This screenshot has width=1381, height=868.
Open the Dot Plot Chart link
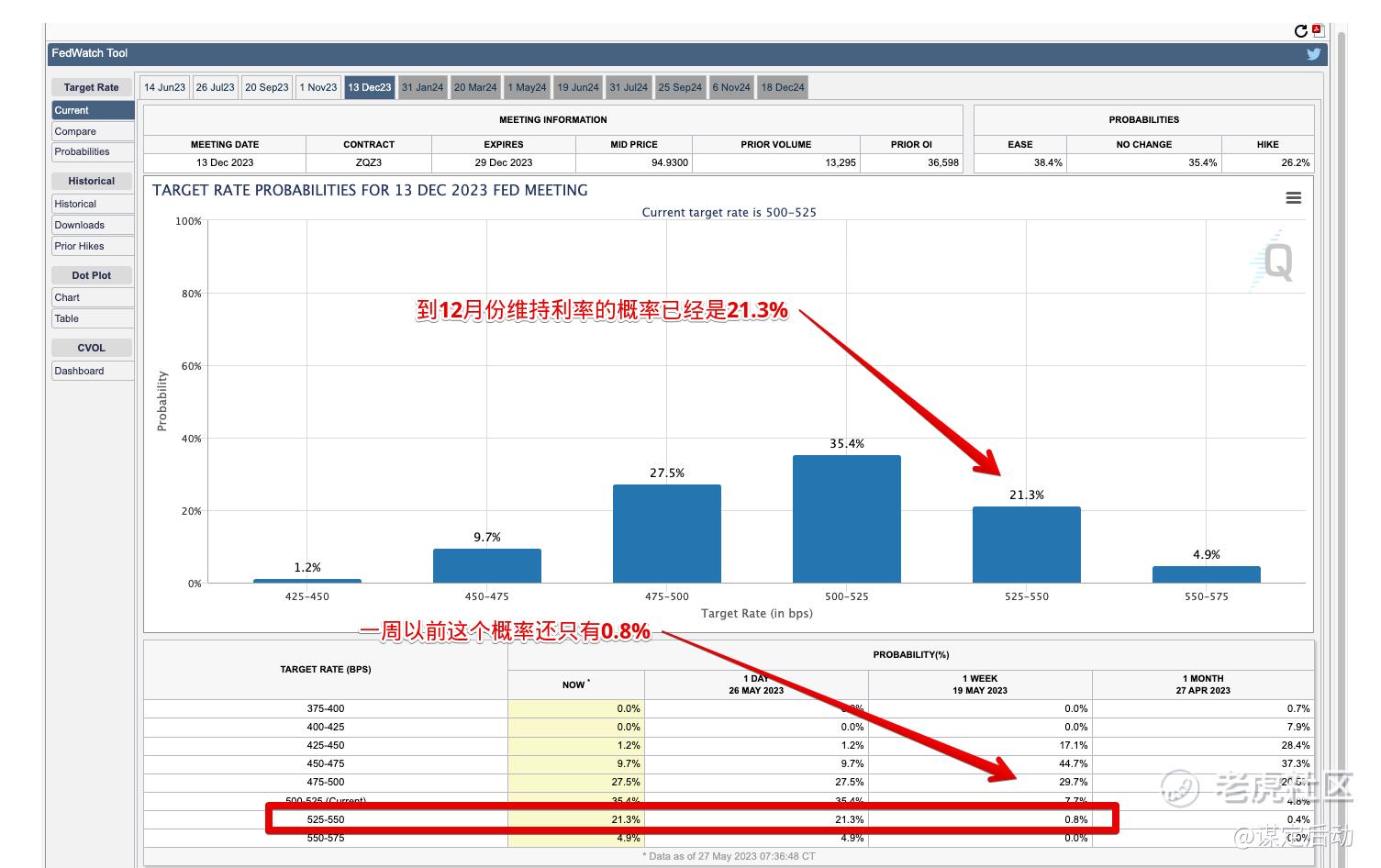pyautogui.click(x=93, y=297)
